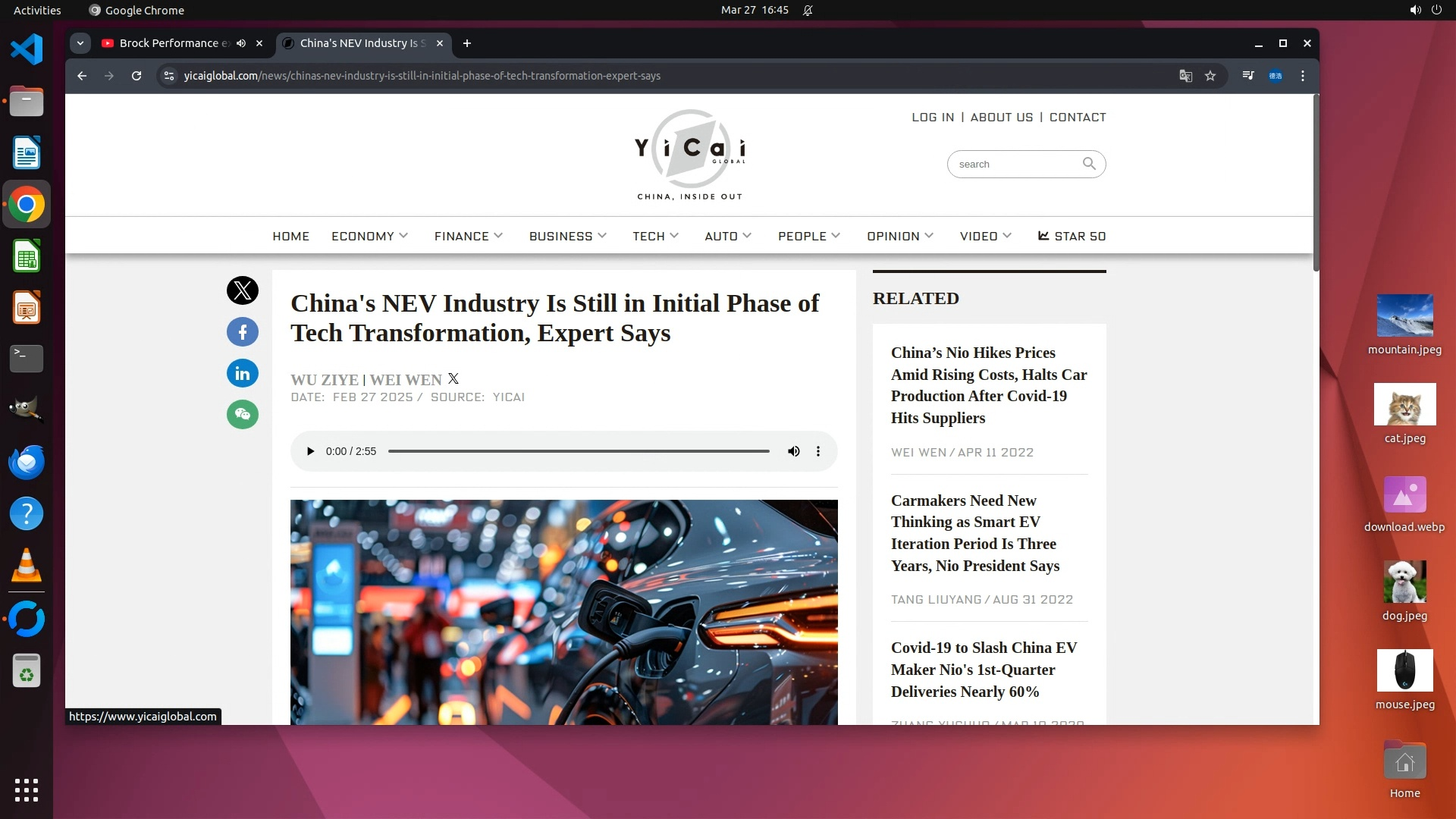The height and width of the screenshot is (819, 1456).
Task: Share article on X (Twitter) icon
Action: point(242,290)
